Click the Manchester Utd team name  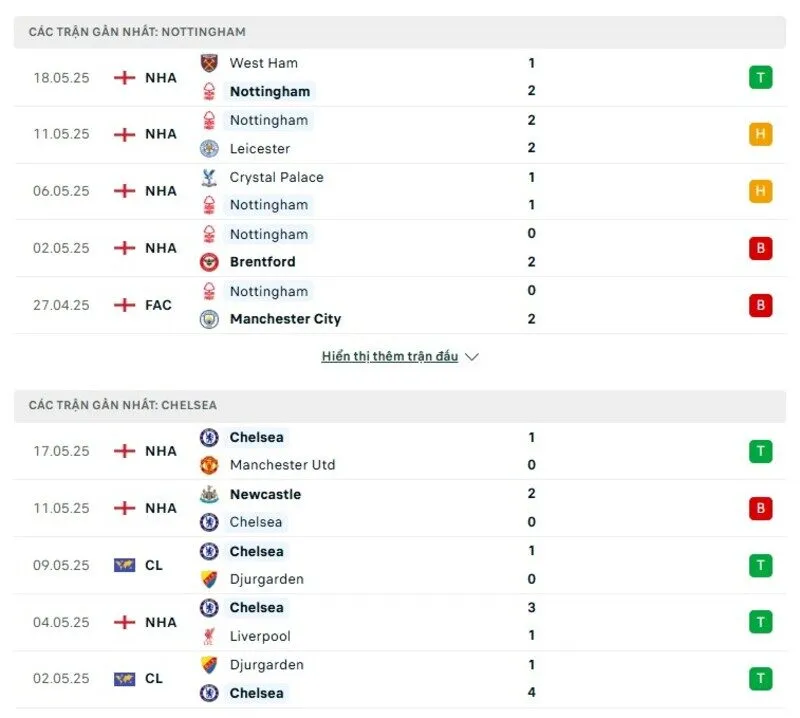point(283,465)
